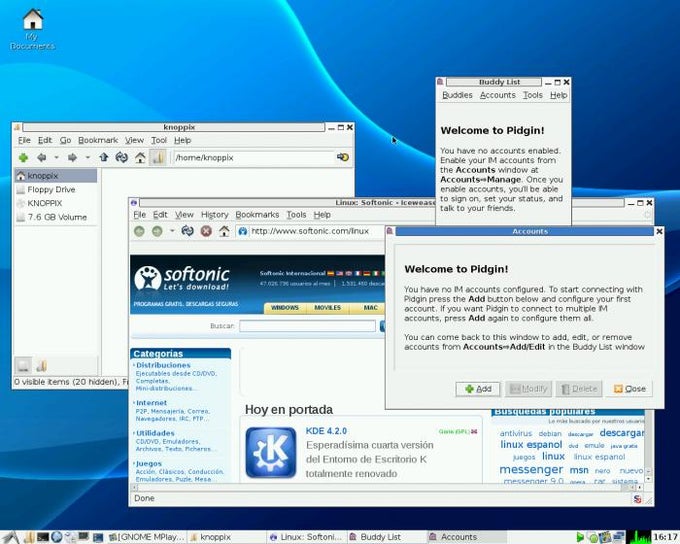Go up one folder in file manager

(x=103, y=157)
